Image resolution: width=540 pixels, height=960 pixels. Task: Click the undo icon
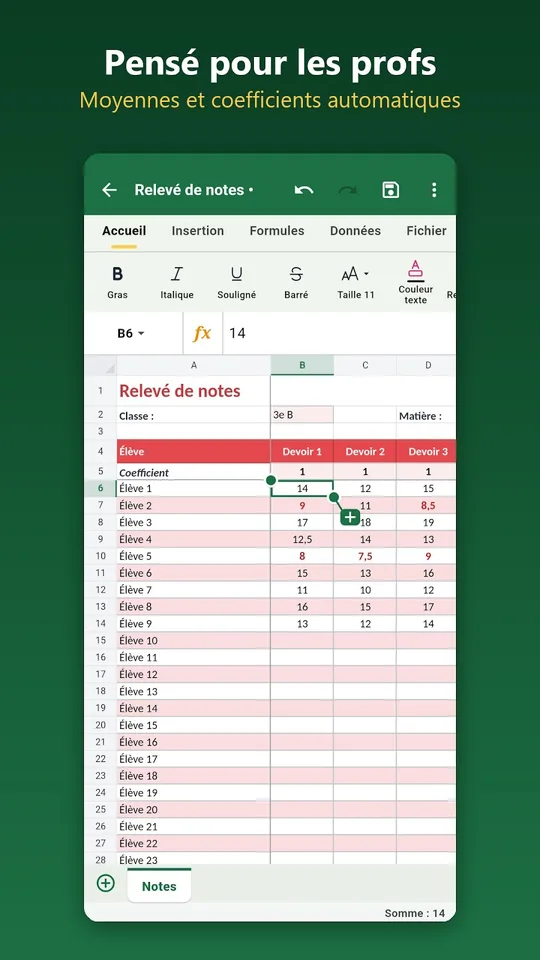pyautogui.click(x=304, y=190)
